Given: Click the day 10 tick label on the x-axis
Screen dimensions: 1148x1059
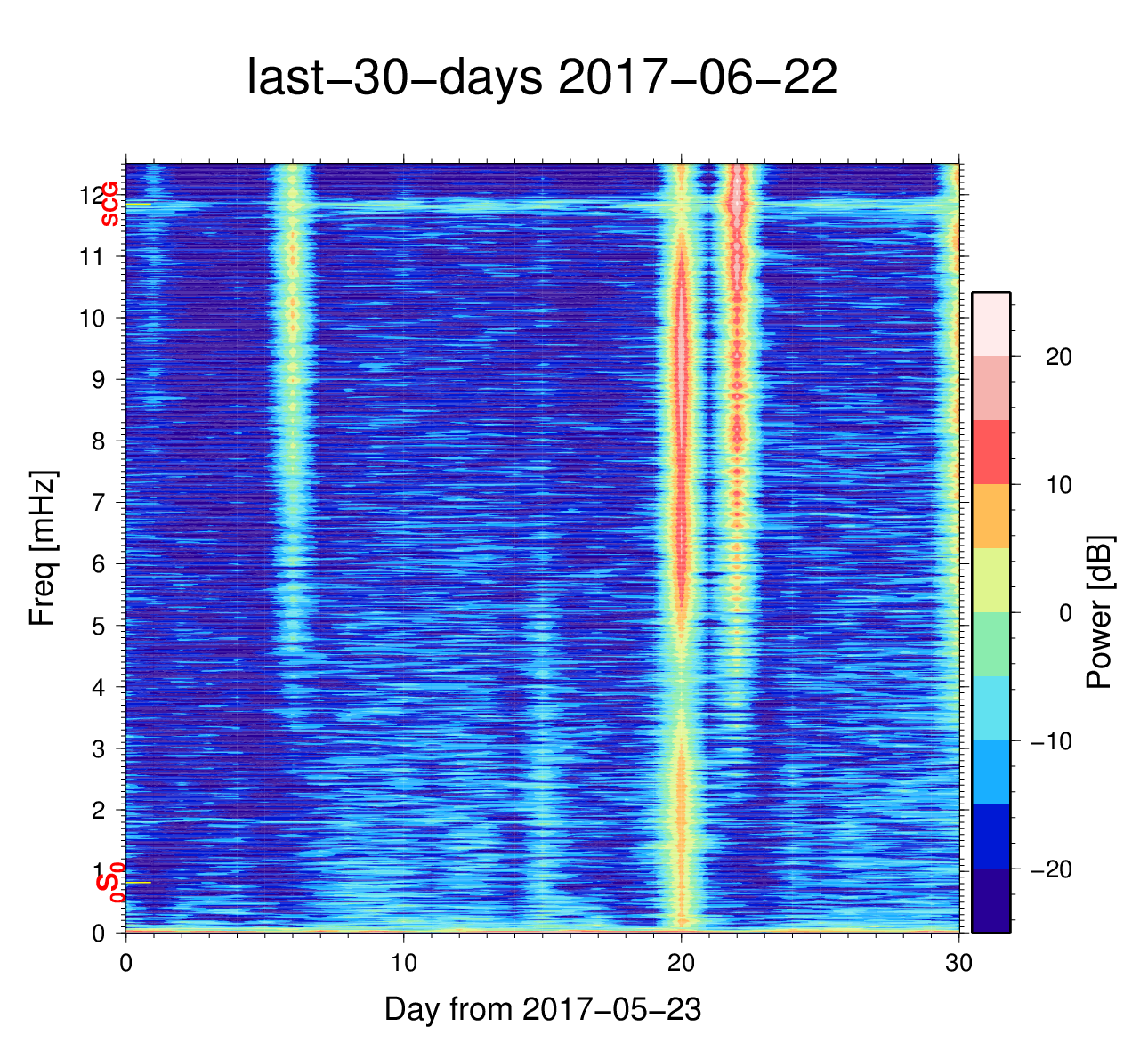Looking at the screenshot, I should (404, 965).
